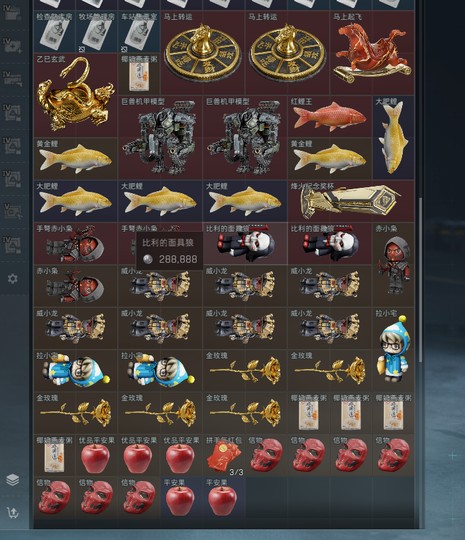
Task: Select the 车站售票室 keycard
Action: click(x=139, y=32)
